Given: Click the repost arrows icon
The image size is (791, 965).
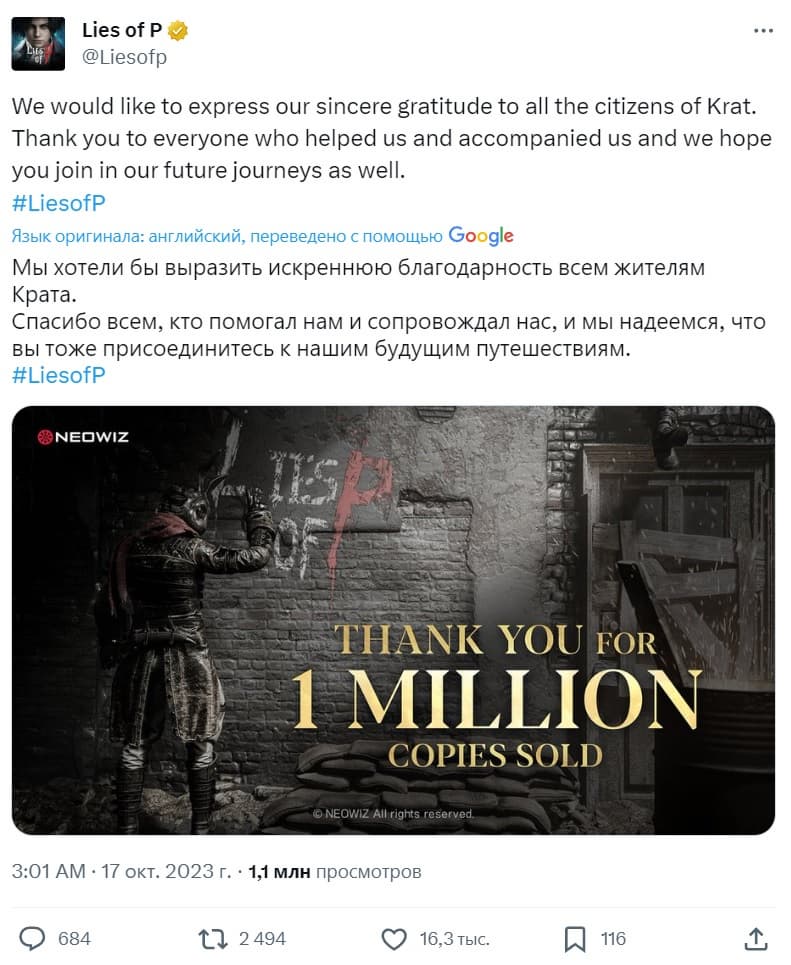Looking at the screenshot, I should pos(212,938).
